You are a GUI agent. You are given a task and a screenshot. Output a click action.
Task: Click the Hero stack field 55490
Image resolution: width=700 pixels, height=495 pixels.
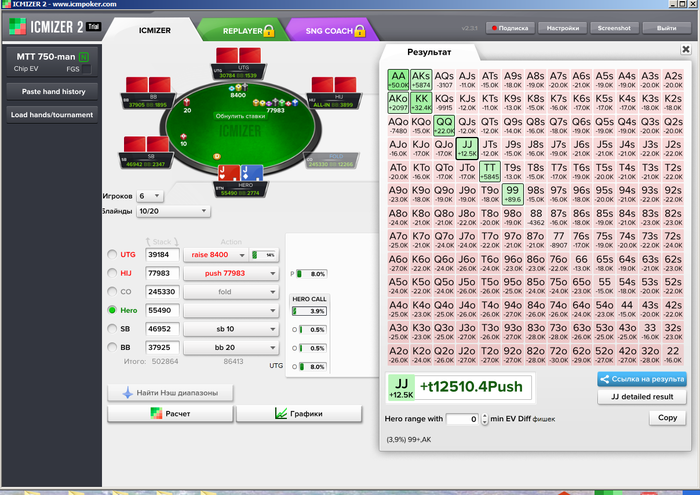[162, 310]
